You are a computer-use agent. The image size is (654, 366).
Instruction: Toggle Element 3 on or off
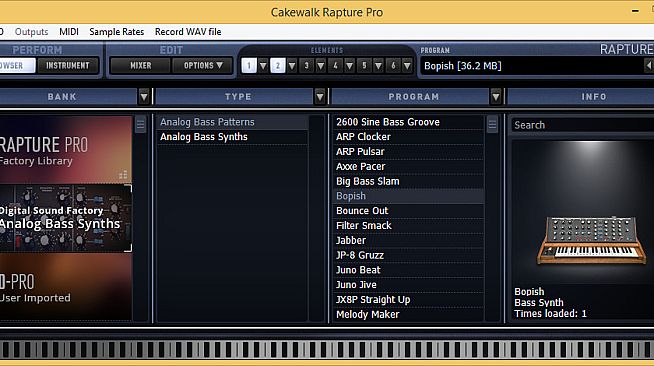307,65
